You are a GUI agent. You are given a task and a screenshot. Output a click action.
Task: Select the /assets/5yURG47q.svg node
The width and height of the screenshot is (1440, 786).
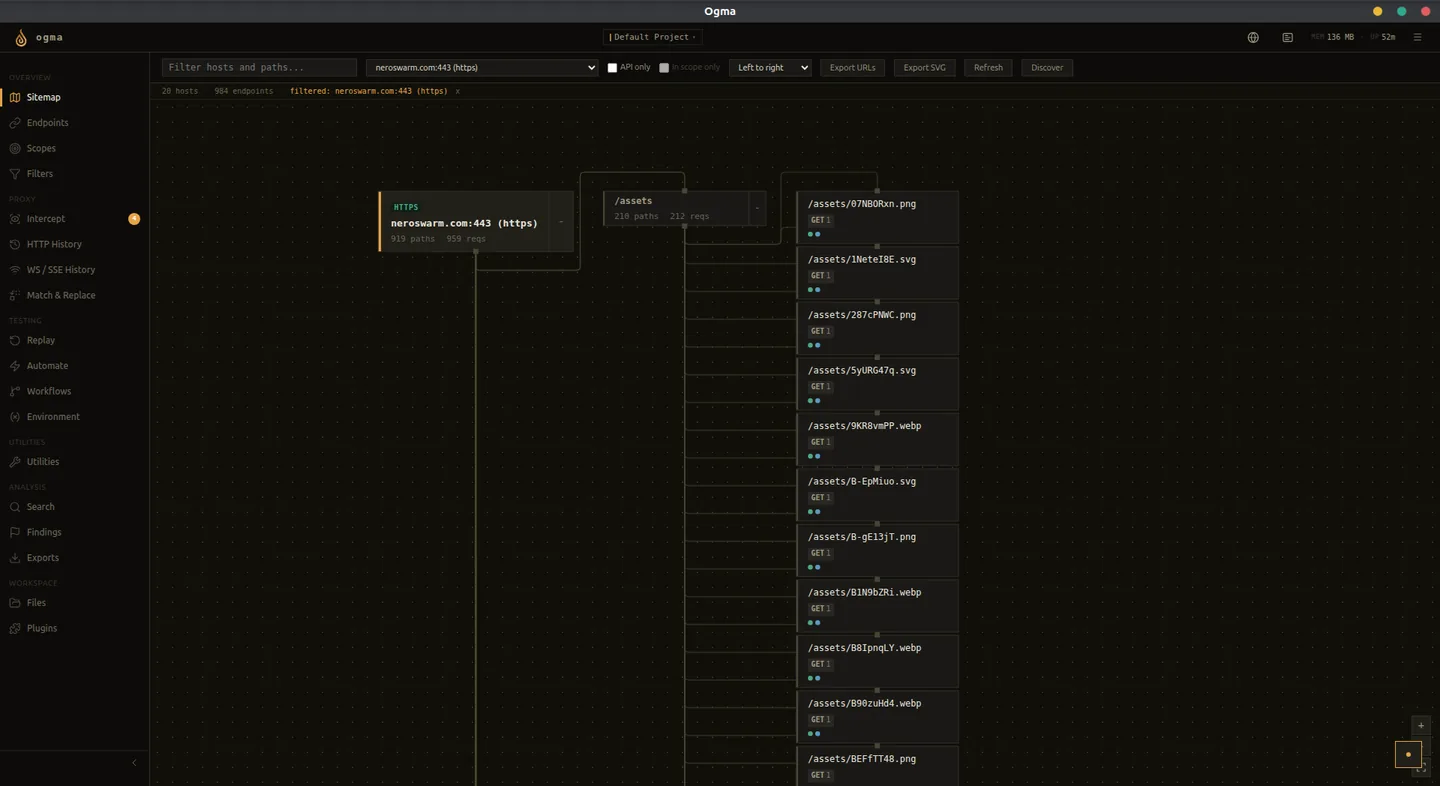[x=878, y=384]
